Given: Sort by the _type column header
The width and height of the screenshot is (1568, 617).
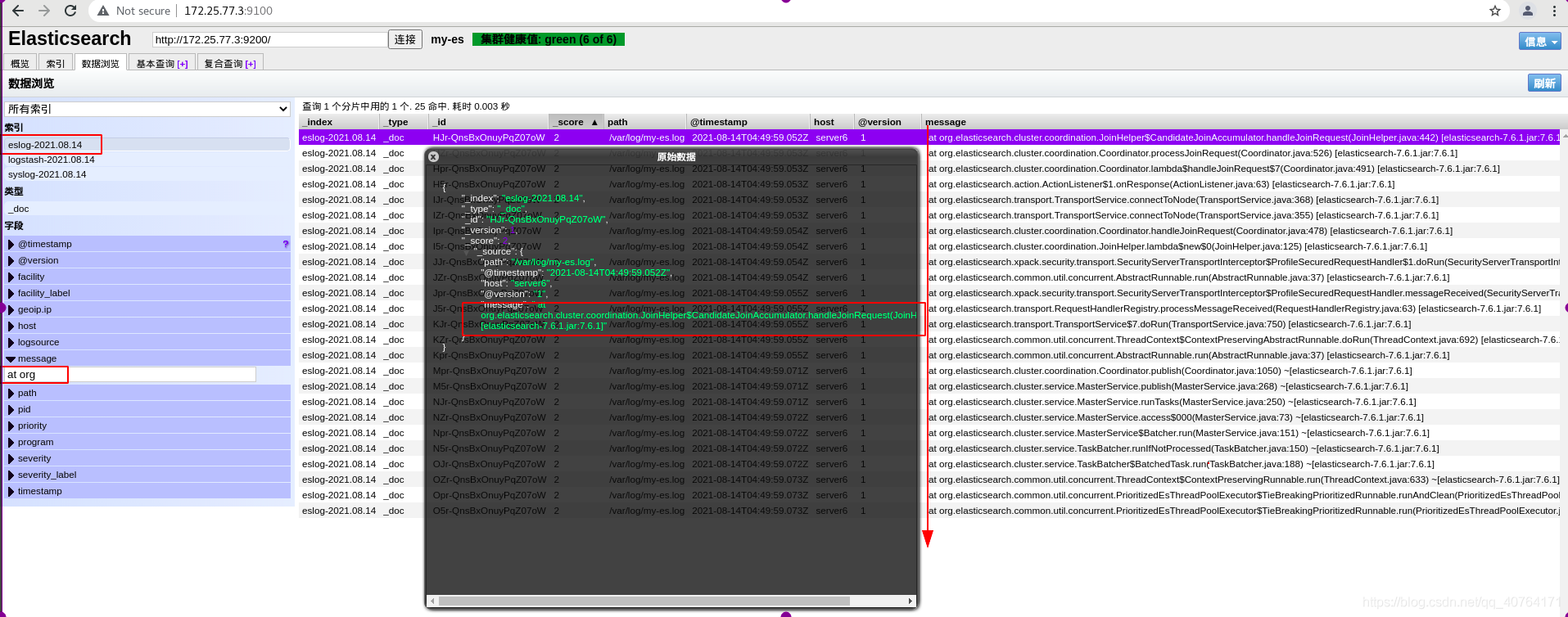Looking at the screenshot, I should coord(404,122).
